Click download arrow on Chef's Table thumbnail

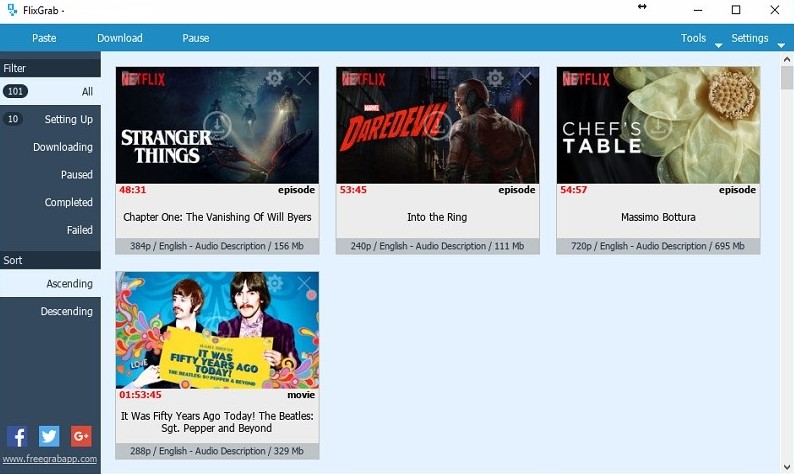point(658,125)
